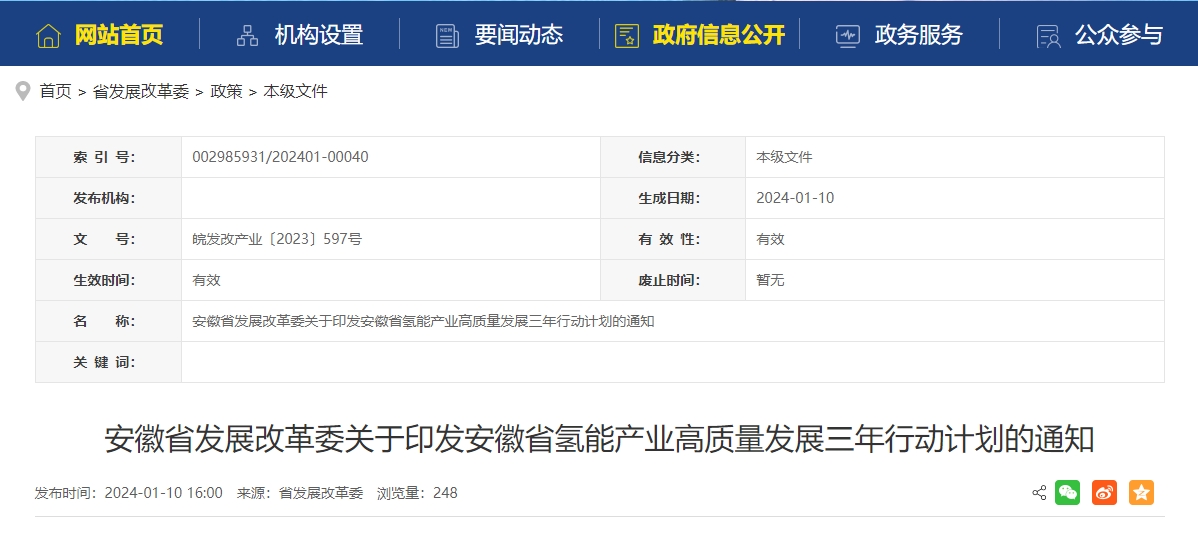
Task: Open 政务服务 menu item
Action: tap(918, 36)
